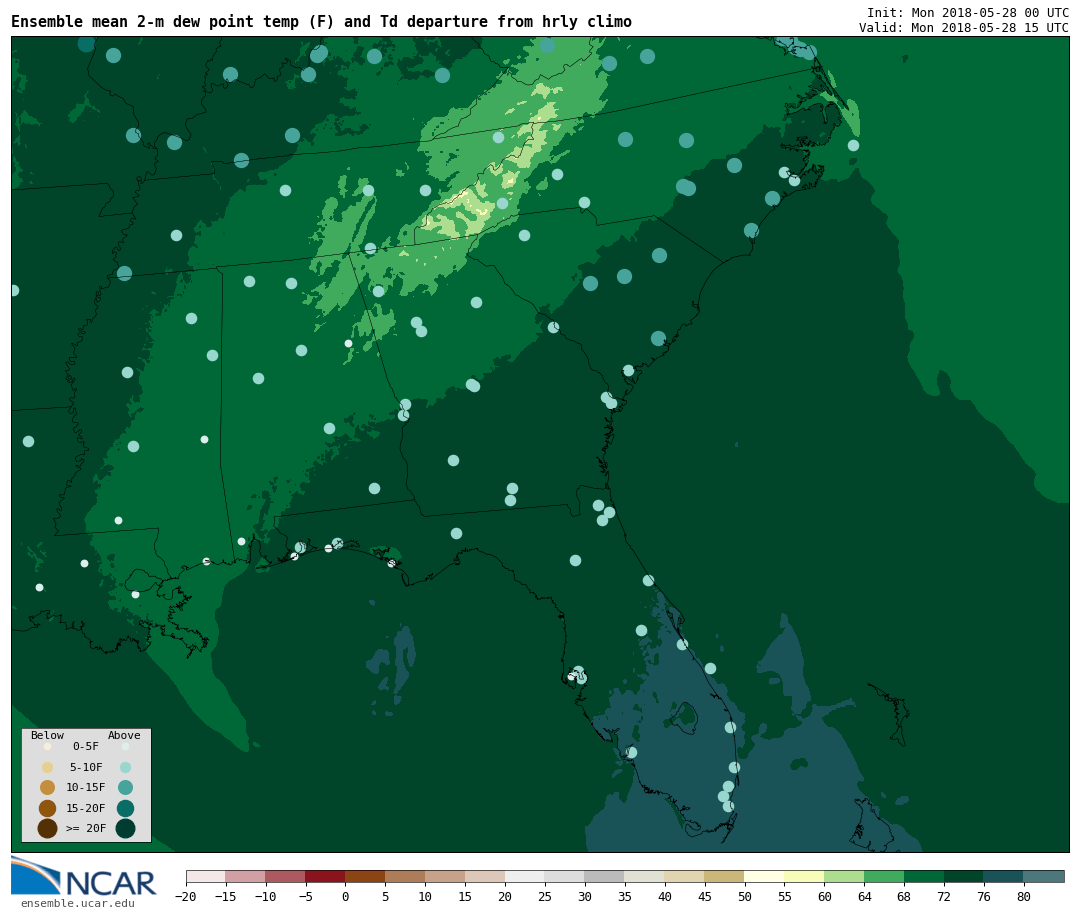Pick the colorbar swatch right of 80
1080x915 pixels.
pyautogui.click(x=1044, y=876)
